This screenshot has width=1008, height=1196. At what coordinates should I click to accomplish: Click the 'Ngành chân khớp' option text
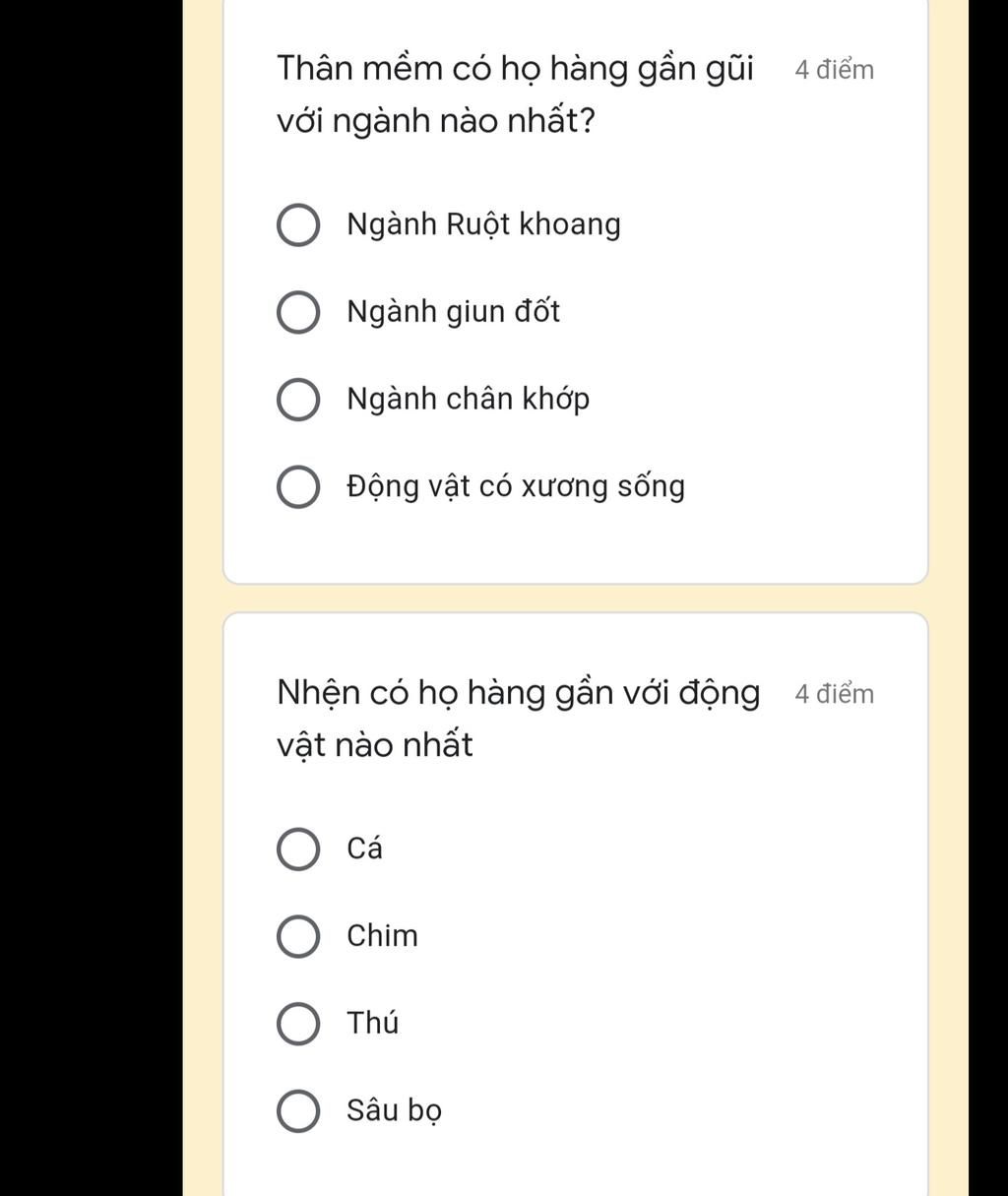[x=468, y=399]
